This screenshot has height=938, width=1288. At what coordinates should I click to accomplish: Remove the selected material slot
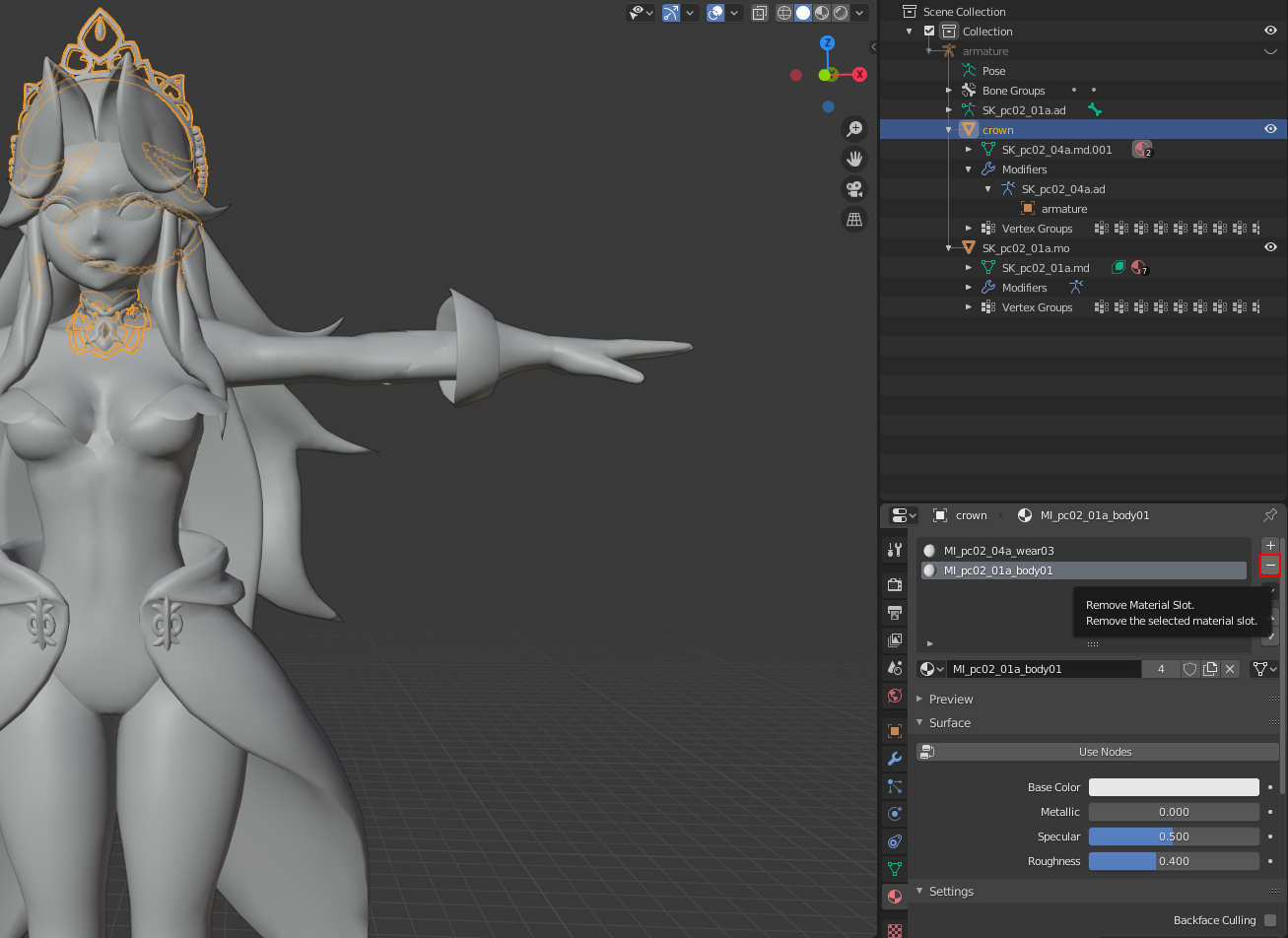[1270, 566]
